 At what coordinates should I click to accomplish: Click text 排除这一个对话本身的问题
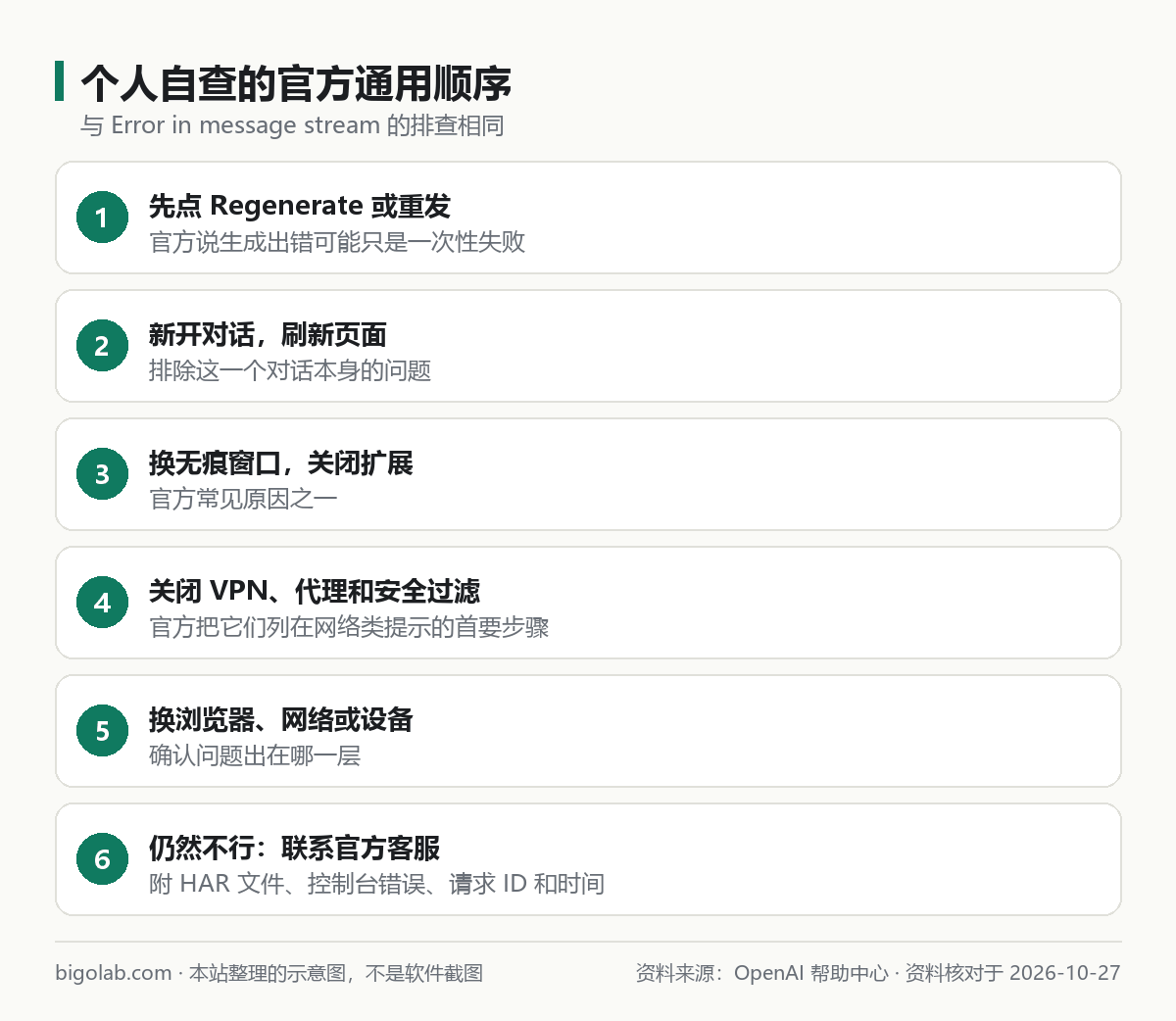click(290, 370)
